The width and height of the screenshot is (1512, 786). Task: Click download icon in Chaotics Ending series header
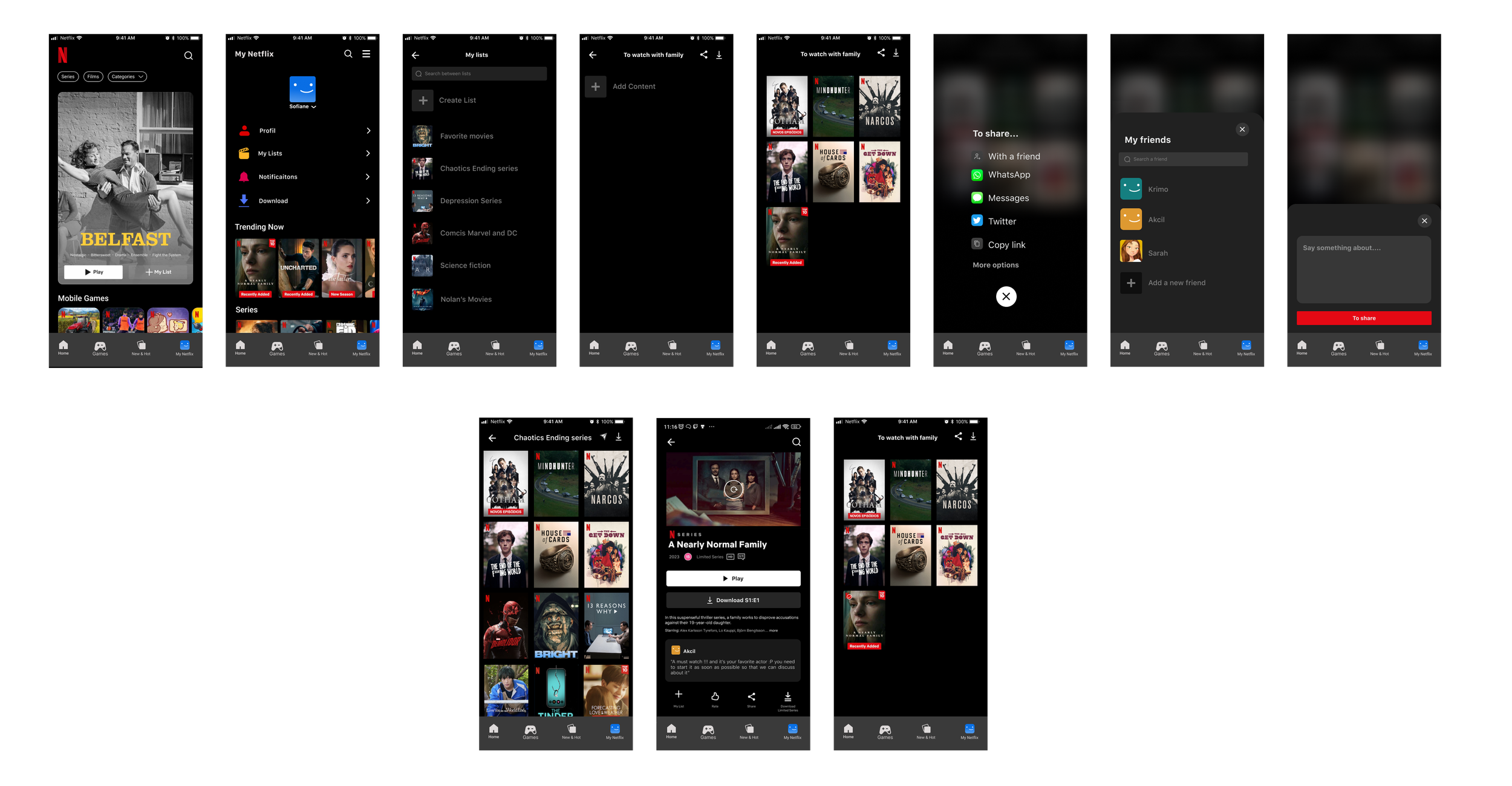(619, 436)
